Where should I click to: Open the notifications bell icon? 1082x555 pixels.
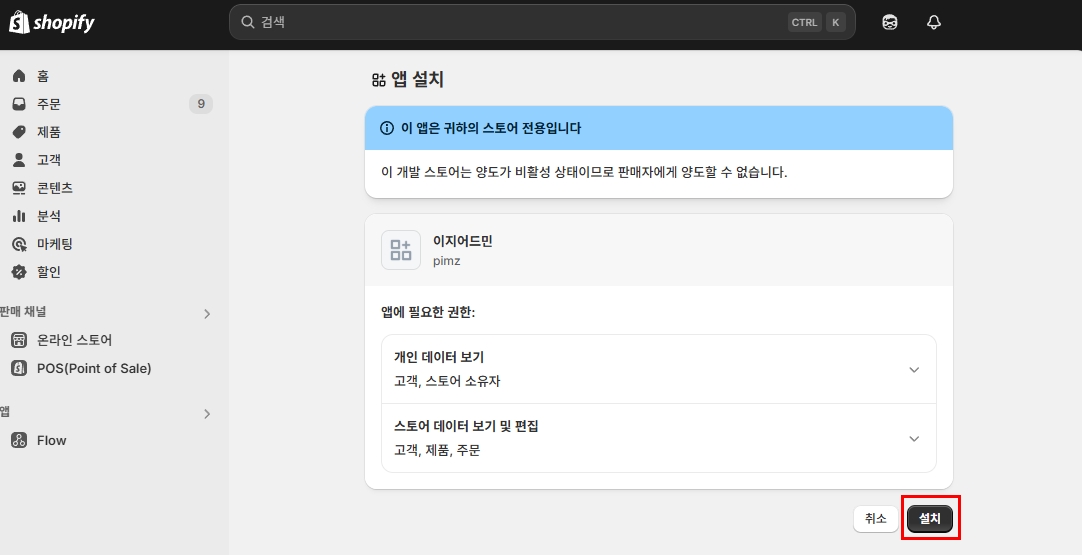tap(934, 22)
